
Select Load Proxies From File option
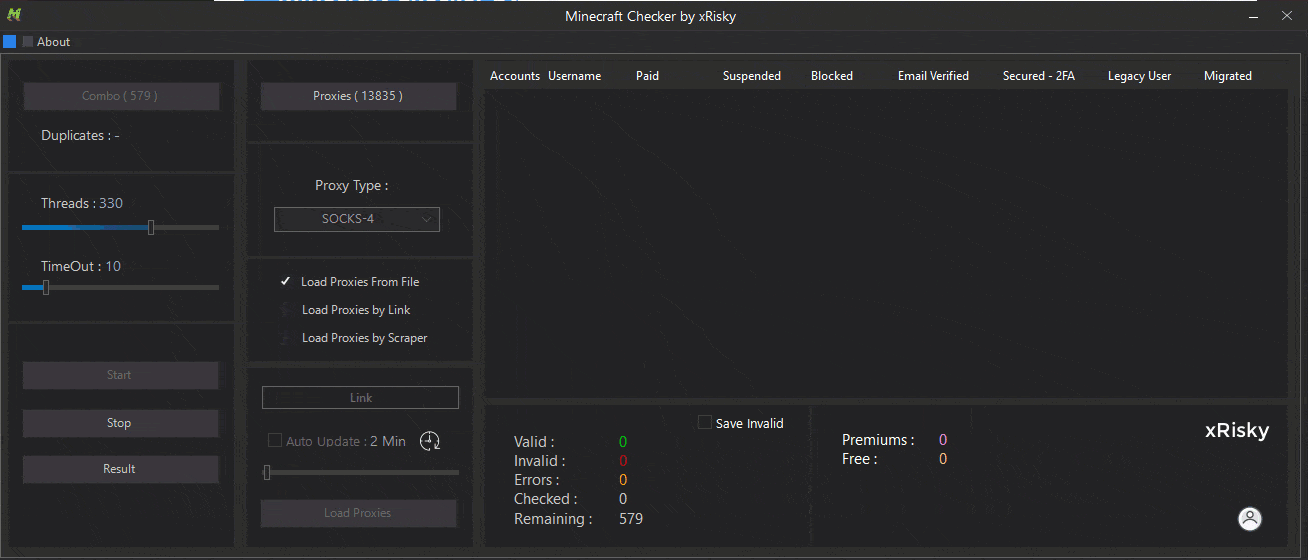[350, 282]
